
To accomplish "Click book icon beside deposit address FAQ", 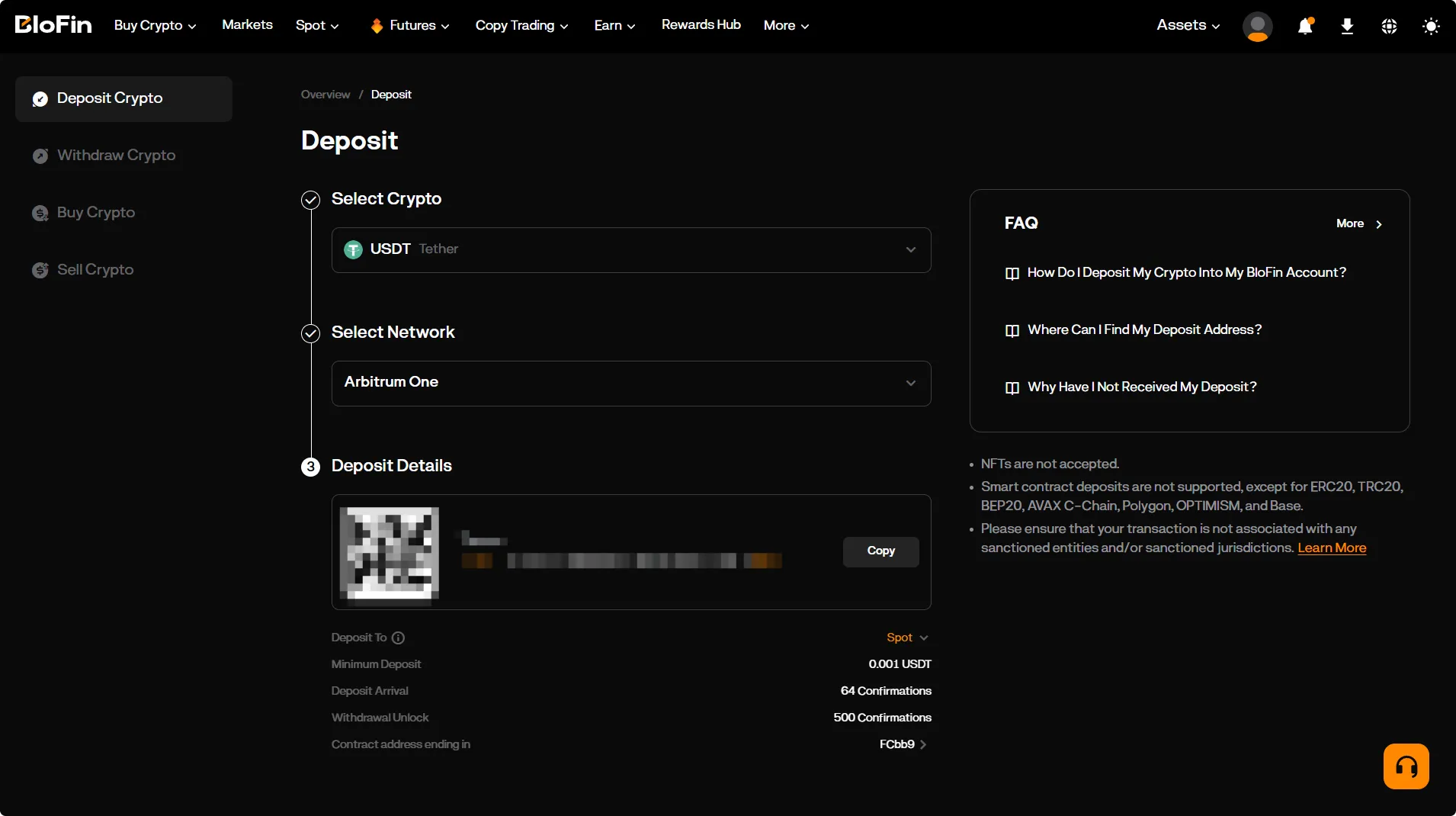I will click(x=1012, y=330).
